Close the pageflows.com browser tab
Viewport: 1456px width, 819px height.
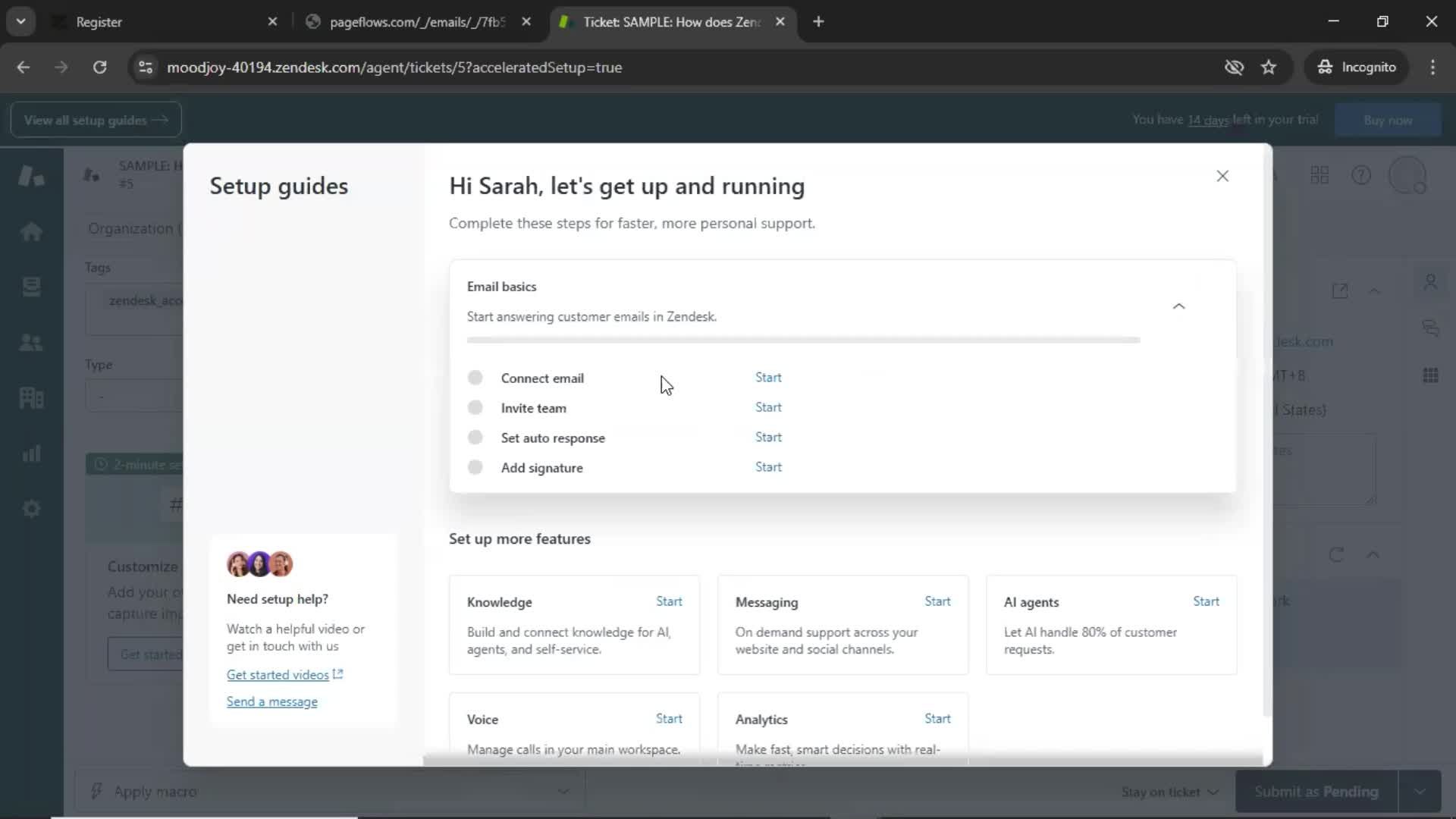pos(526,22)
